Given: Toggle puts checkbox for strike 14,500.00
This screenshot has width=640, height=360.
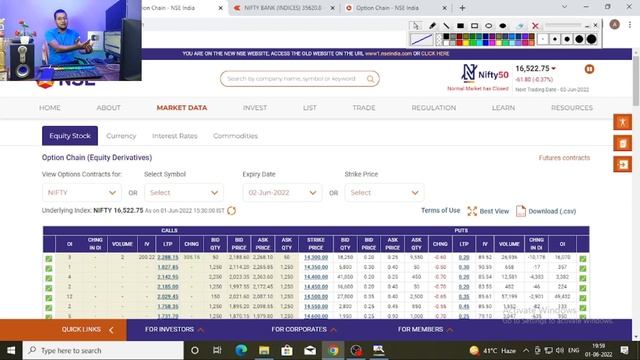Looking at the screenshot, I should [583, 298].
